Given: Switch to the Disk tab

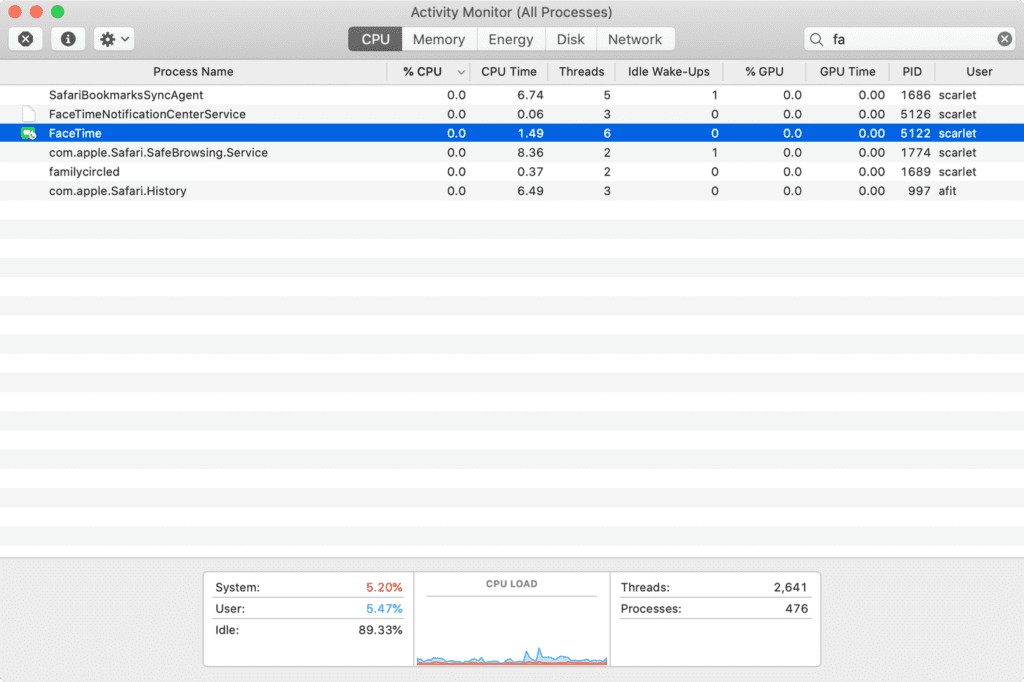Looking at the screenshot, I should point(570,39).
